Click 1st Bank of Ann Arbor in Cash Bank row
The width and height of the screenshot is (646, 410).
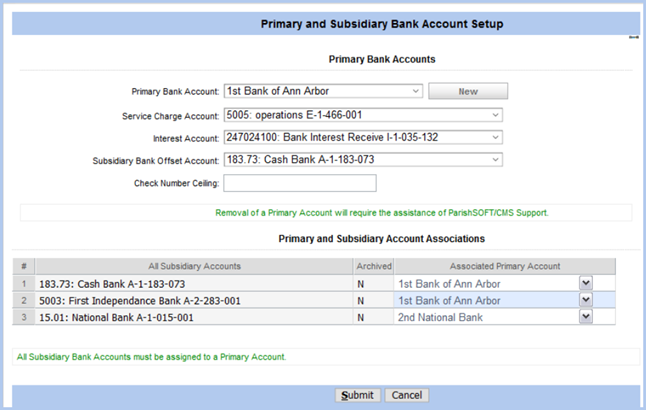[x=449, y=284]
